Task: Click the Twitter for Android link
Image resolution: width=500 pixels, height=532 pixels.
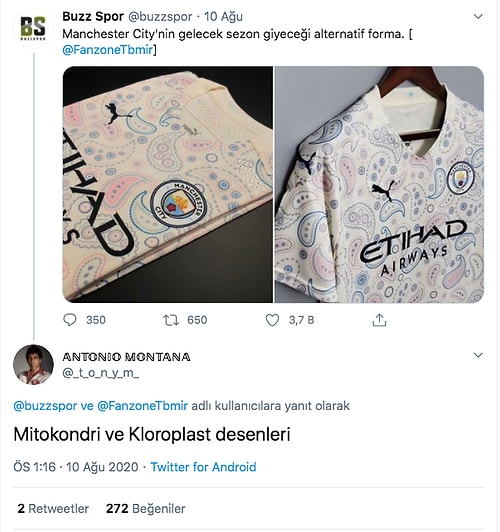Action: point(204,467)
